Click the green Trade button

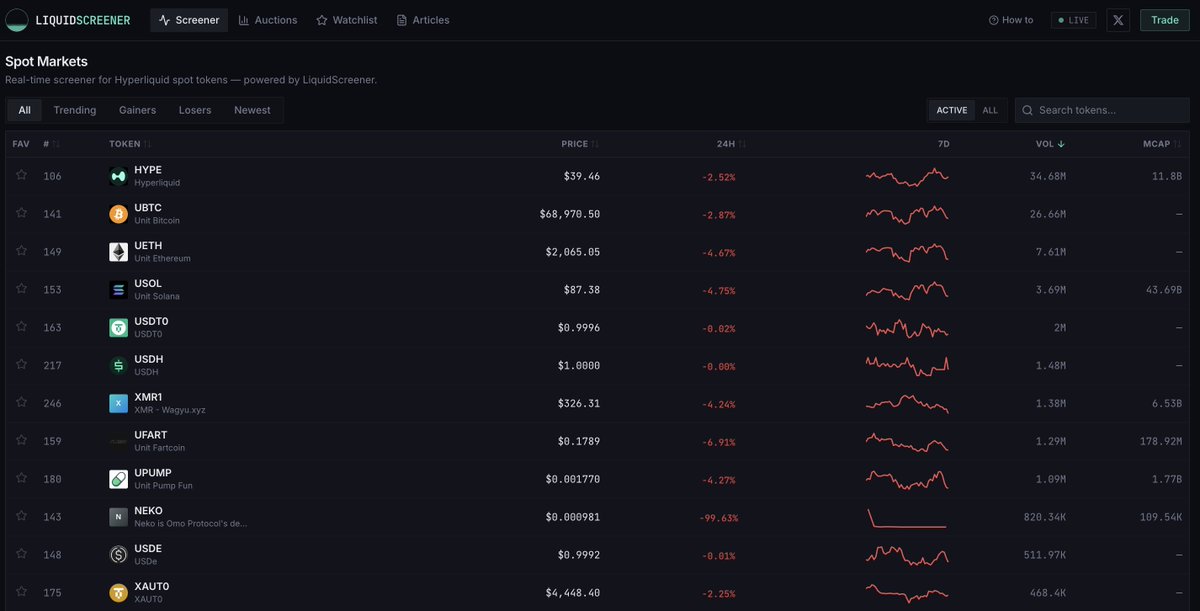1165,20
